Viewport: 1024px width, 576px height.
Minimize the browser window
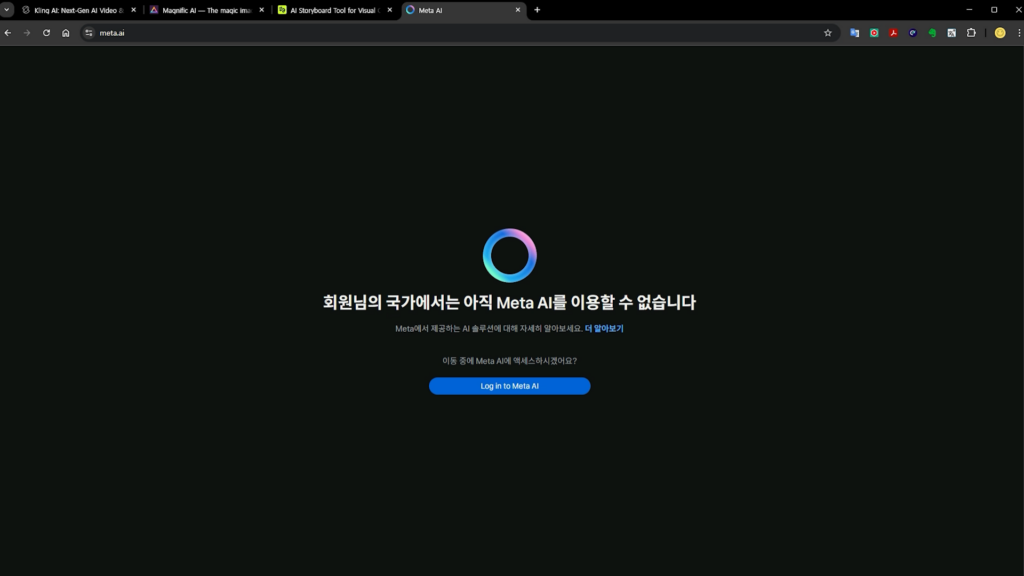(969, 10)
